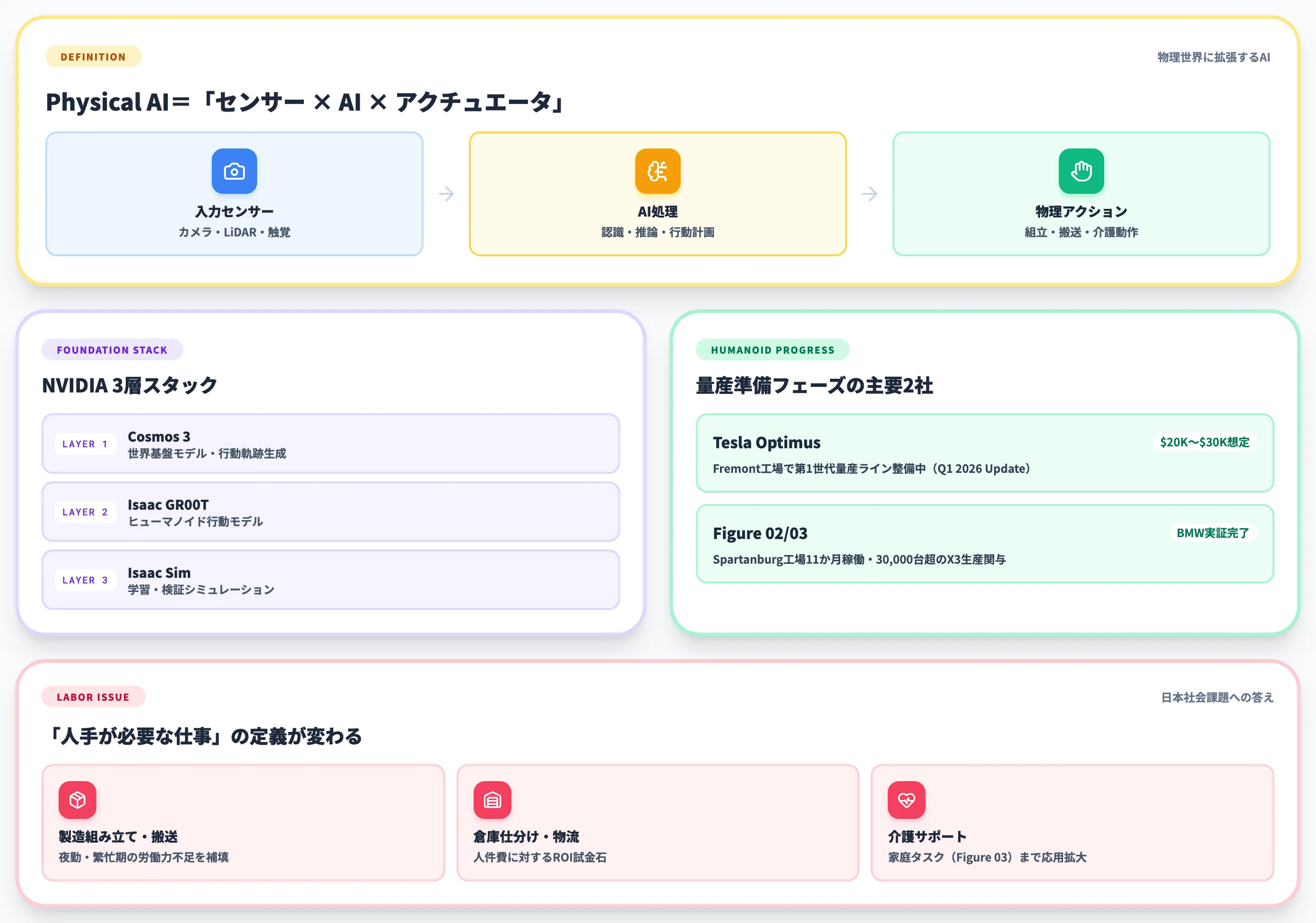Click the LABOR ISSUE badge
Screen dimensions: 1316x923
[94, 697]
